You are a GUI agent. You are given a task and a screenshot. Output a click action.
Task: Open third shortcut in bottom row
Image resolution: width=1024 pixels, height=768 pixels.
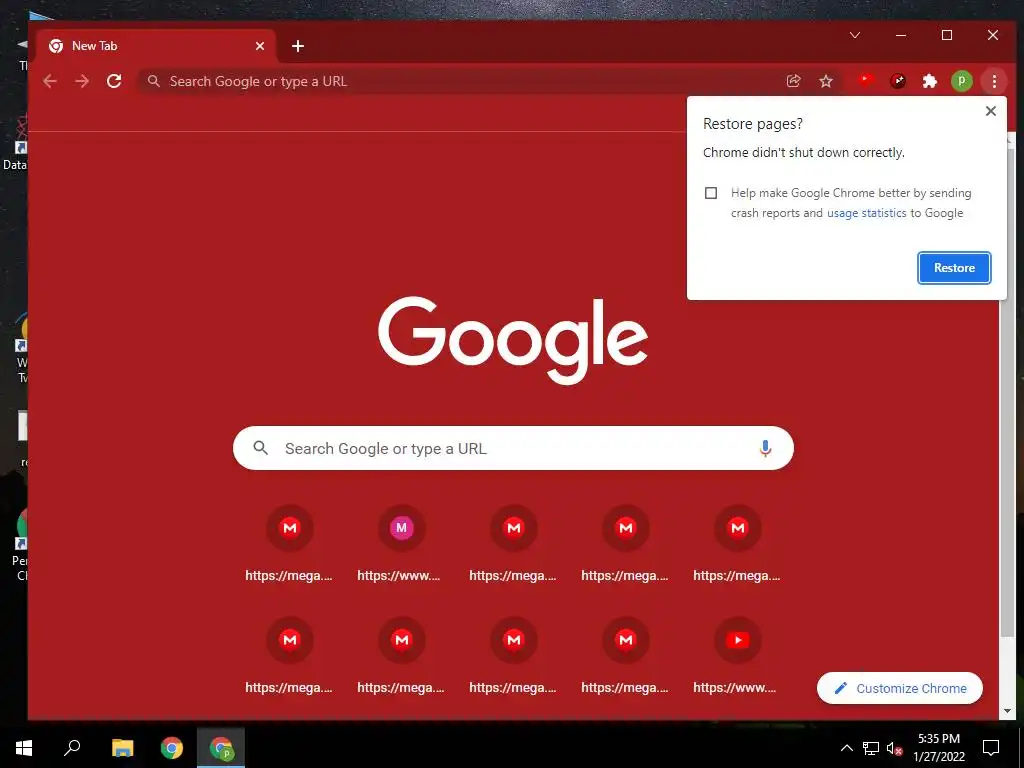coord(513,656)
